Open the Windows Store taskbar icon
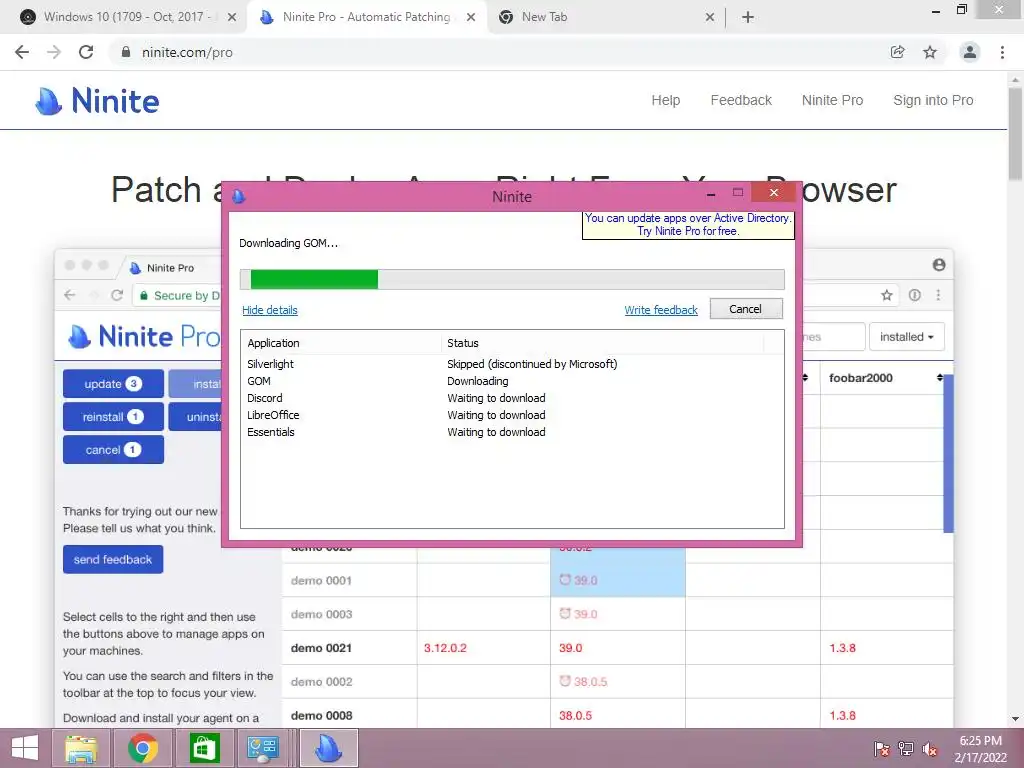 (x=204, y=748)
